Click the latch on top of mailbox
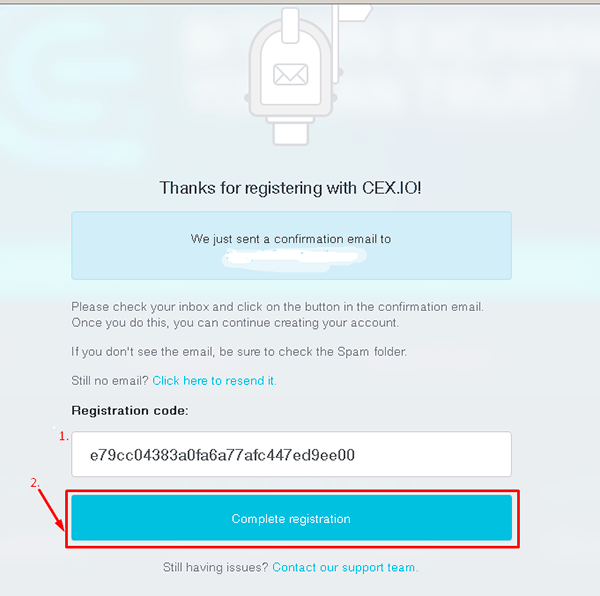This screenshot has height=596, width=600. (290, 26)
